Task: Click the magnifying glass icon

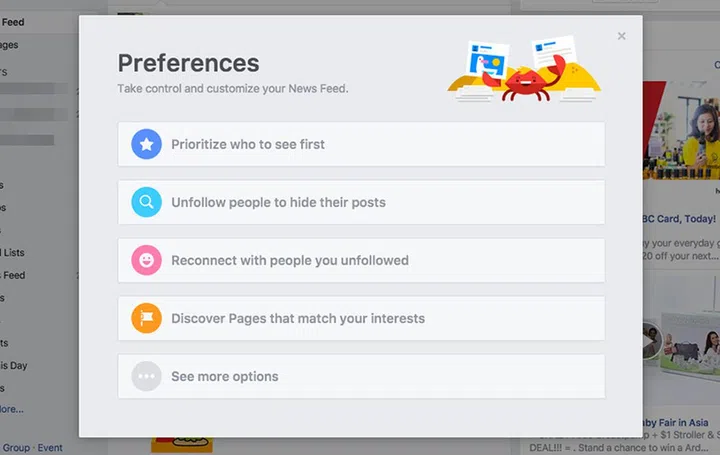Action: click(146, 203)
